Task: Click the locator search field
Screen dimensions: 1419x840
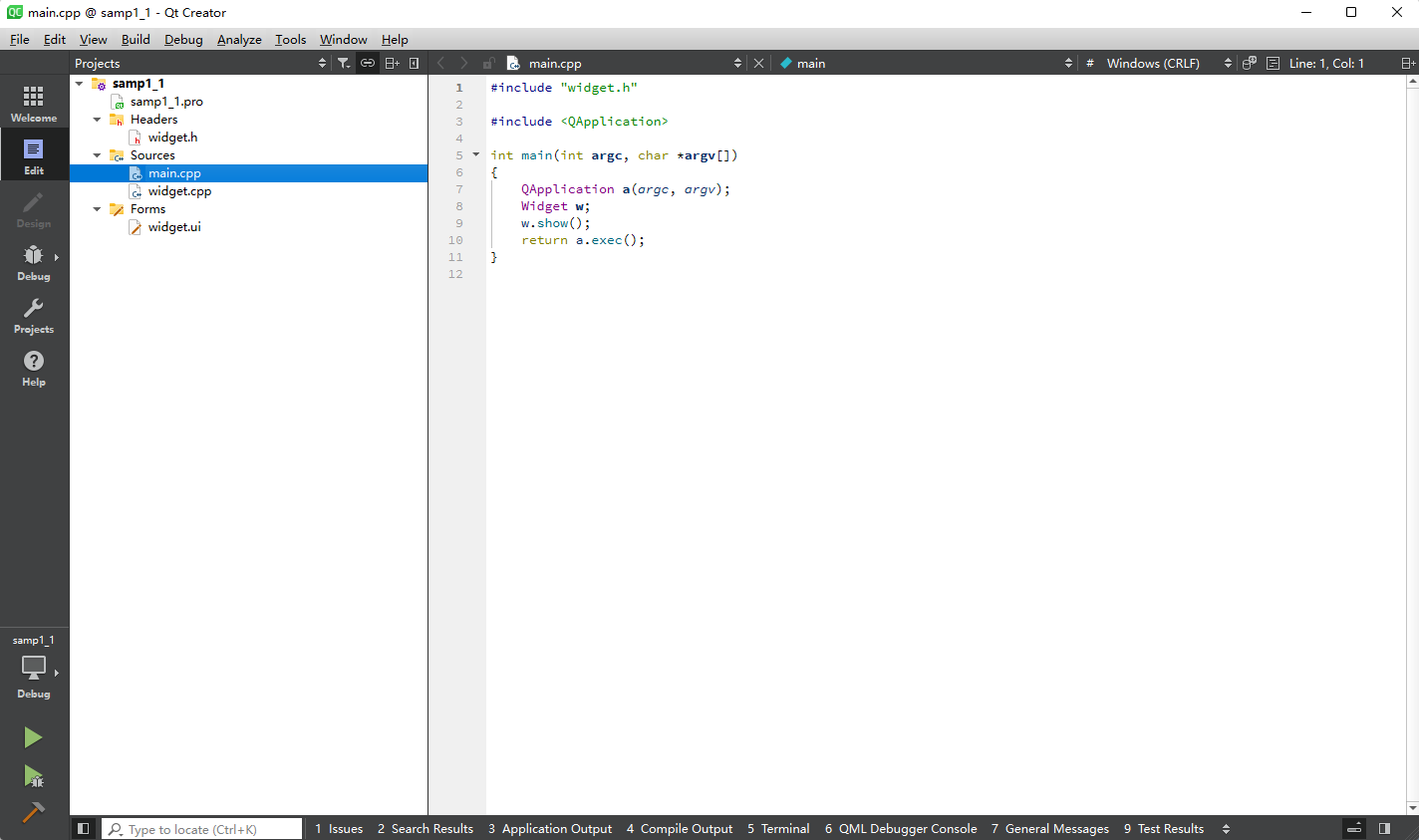Action: point(202,828)
